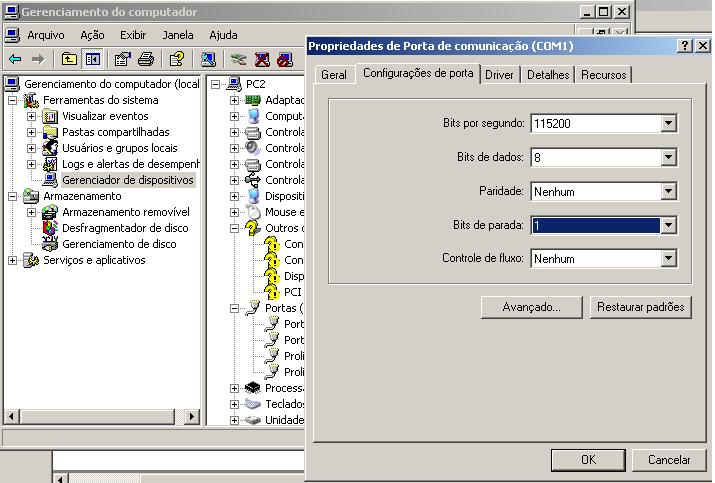Switch to the Recursos tab
Screen dimensions: 715x483
pos(603,75)
